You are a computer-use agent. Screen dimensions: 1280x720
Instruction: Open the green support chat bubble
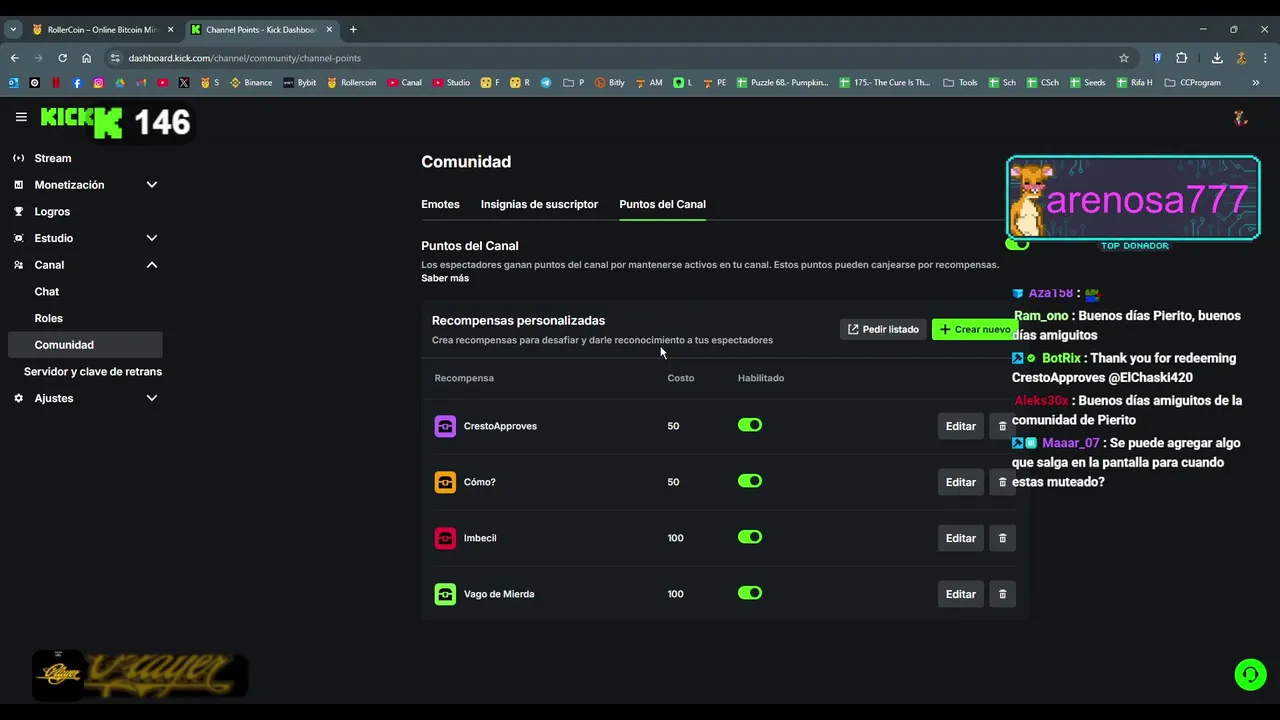1250,675
